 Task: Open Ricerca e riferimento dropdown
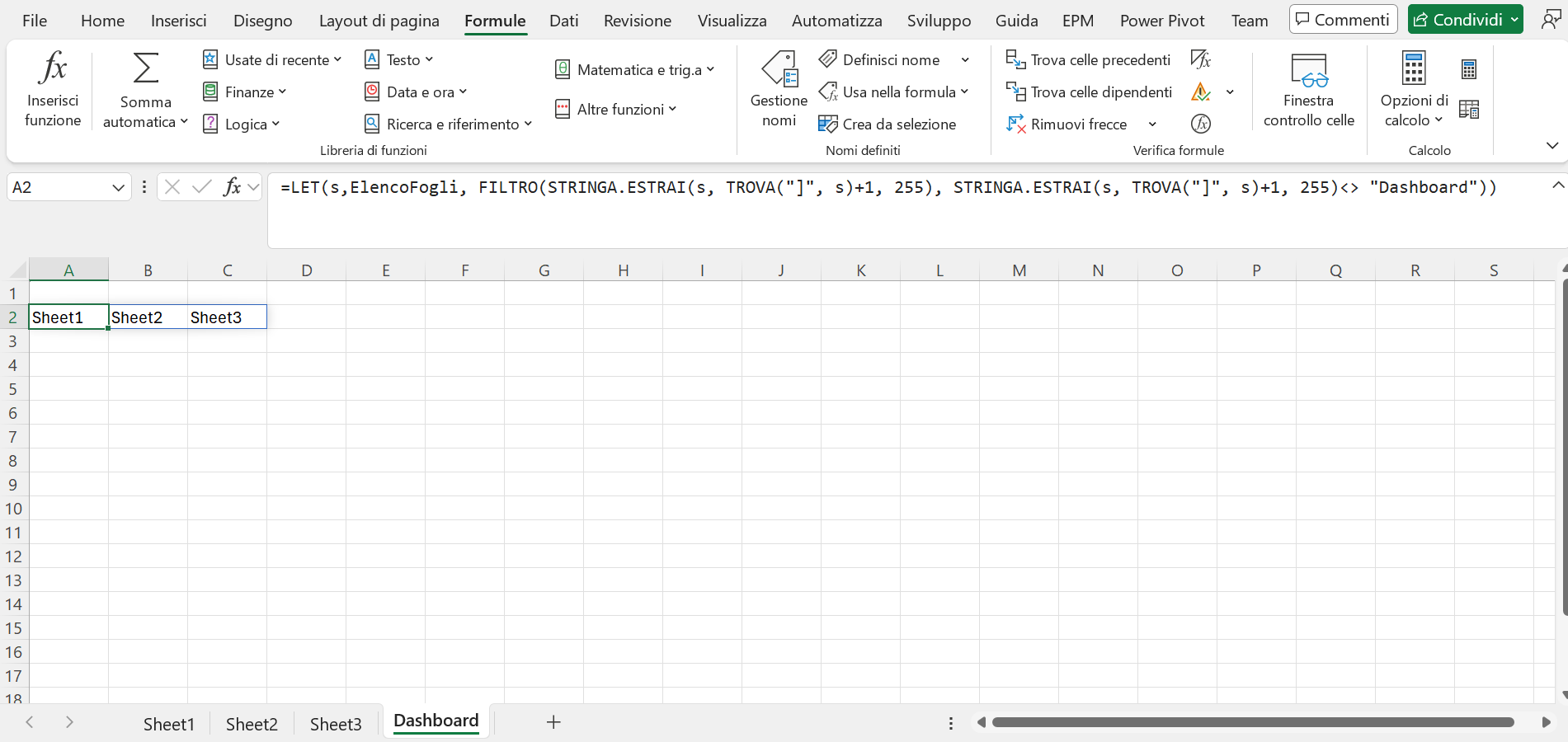coord(448,124)
